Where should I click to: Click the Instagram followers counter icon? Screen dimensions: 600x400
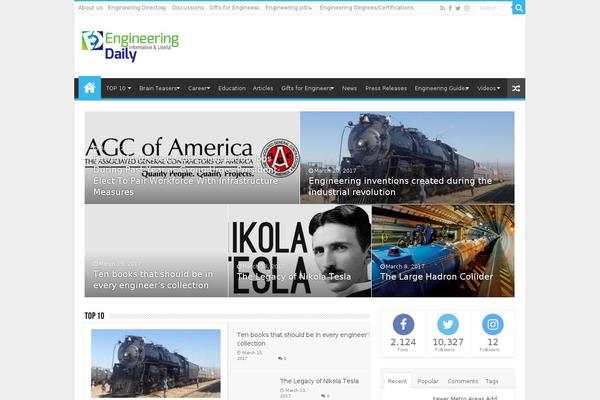tap(493, 324)
